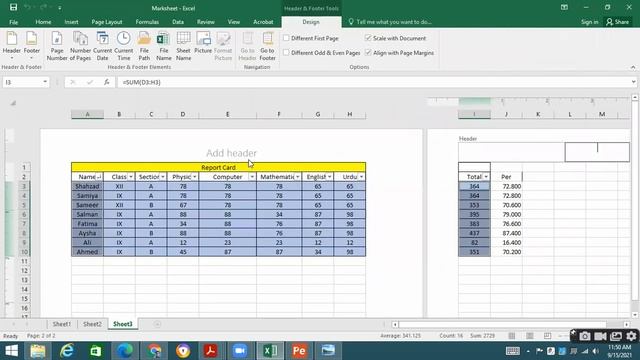The width and height of the screenshot is (640, 360).
Task: Switch to the Home ribbon tab
Action: coord(43,22)
